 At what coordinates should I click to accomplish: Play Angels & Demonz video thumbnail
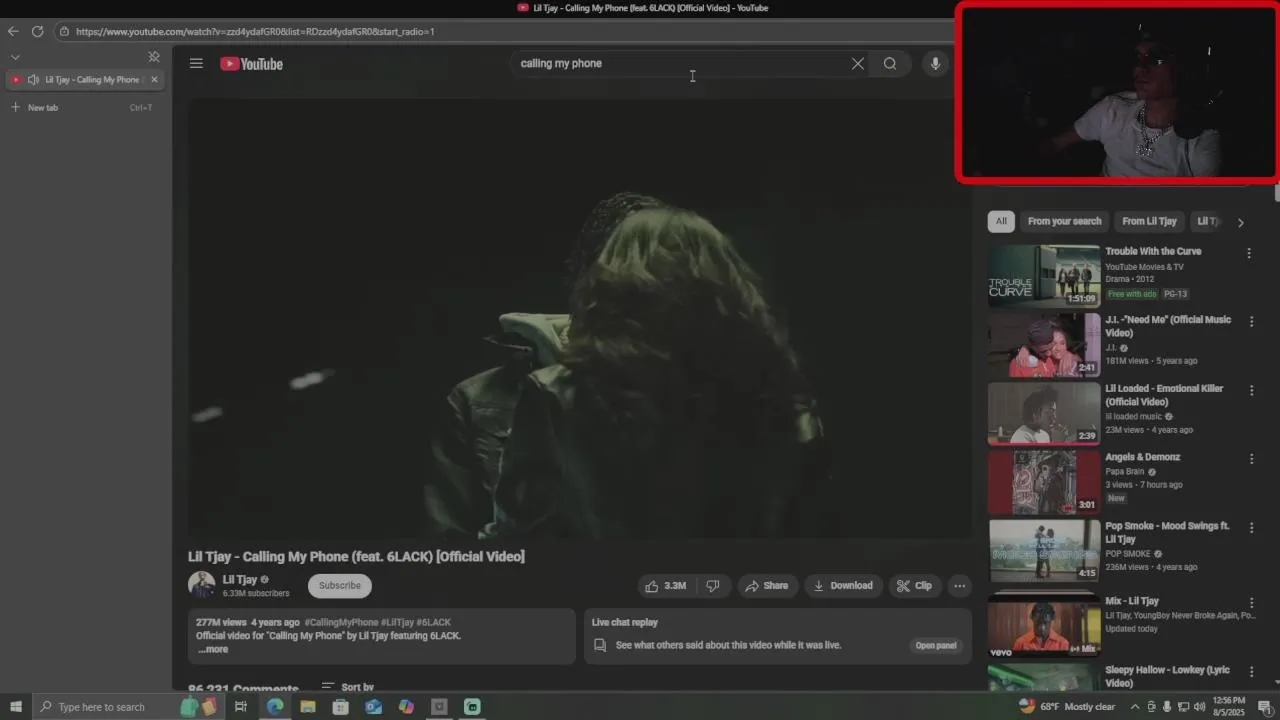(1044, 482)
